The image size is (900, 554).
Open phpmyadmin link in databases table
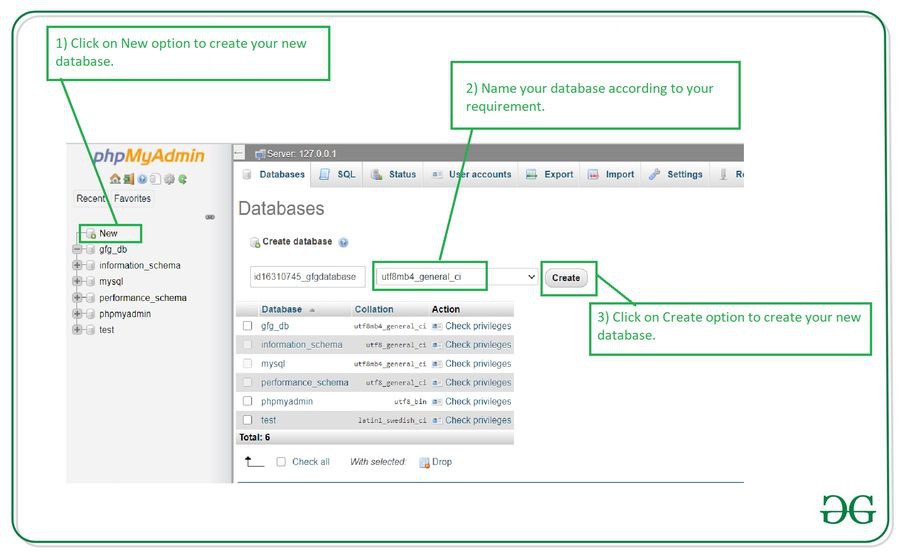click(286, 401)
